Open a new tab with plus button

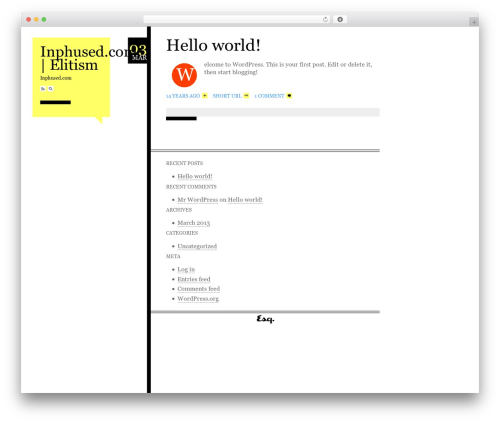coord(474,22)
